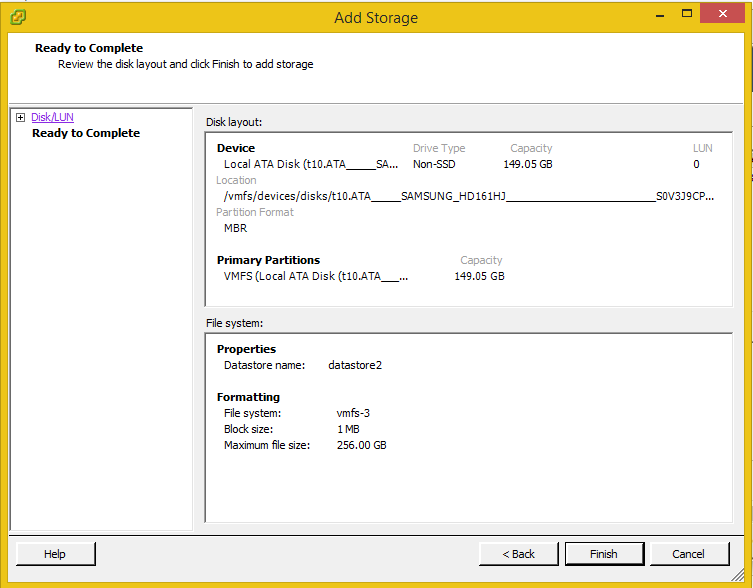This screenshot has width=753, height=588.
Task: Select the Ready to Complete sidebar step
Action: pyautogui.click(x=86, y=133)
